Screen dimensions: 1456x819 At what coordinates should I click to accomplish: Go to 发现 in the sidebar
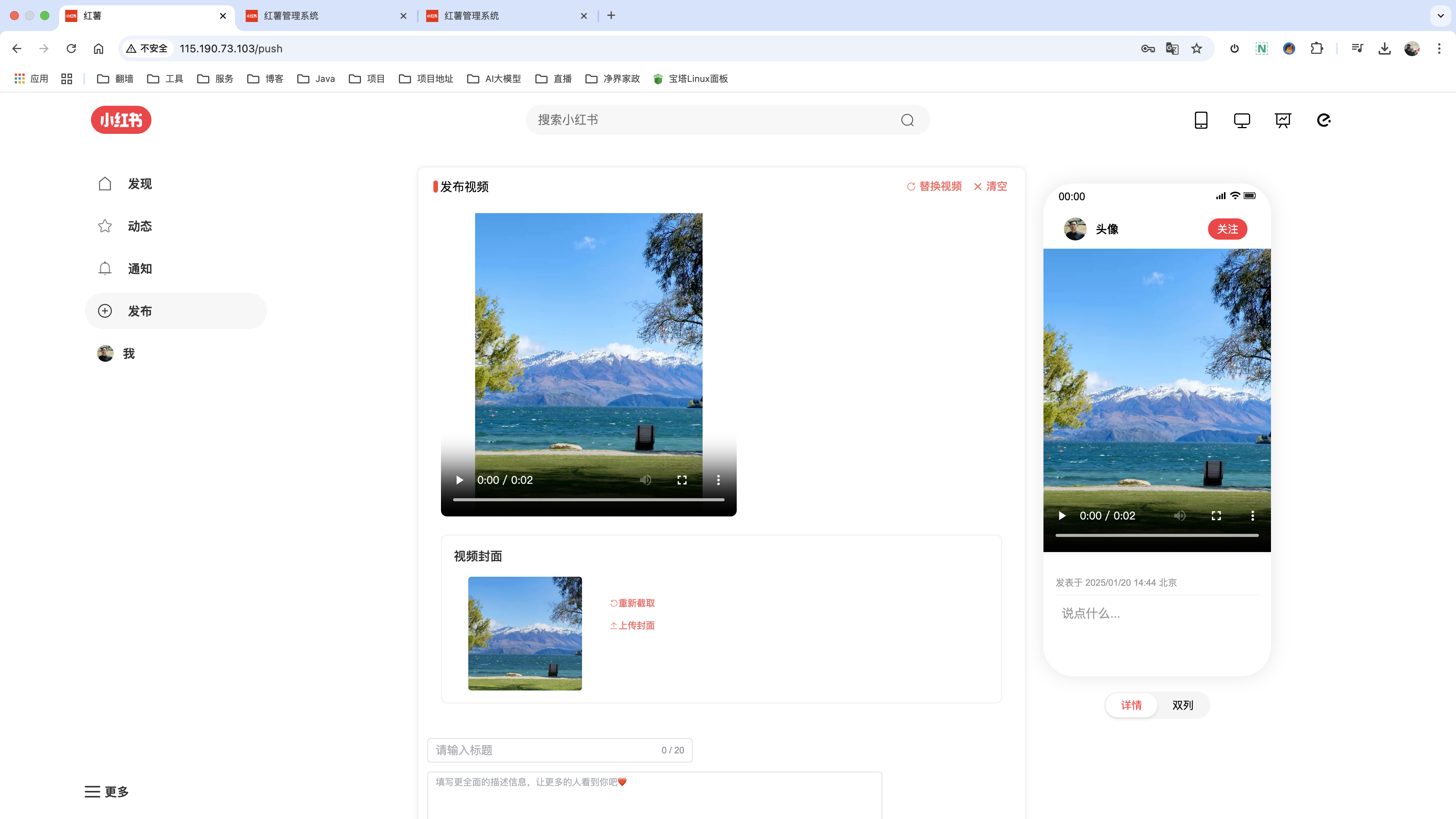(140, 184)
